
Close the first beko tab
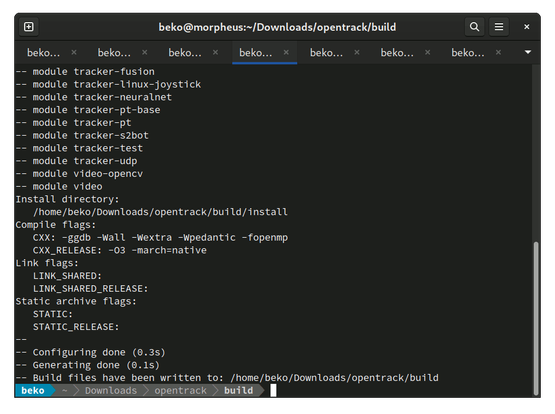point(74,52)
